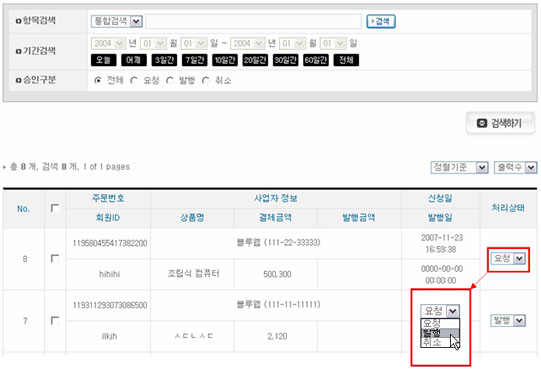Click the issue date 0000-00-00
The image size is (541, 372).
[x=442, y=269]
